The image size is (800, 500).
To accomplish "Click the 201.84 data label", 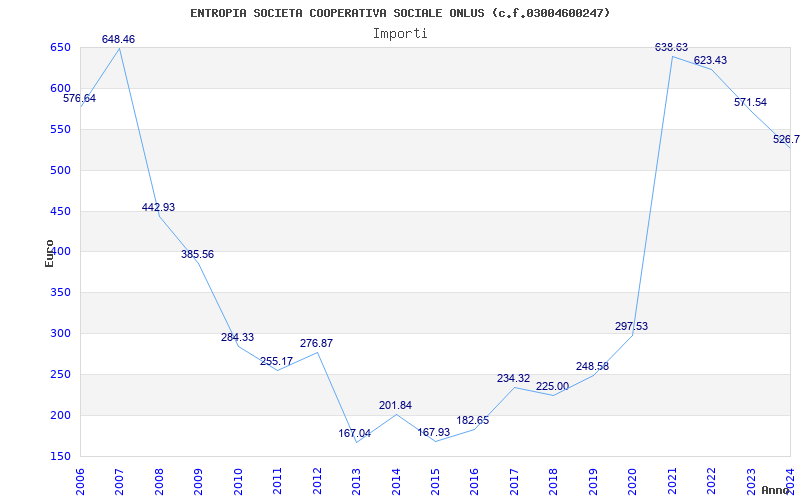I will tap(395, 405).
